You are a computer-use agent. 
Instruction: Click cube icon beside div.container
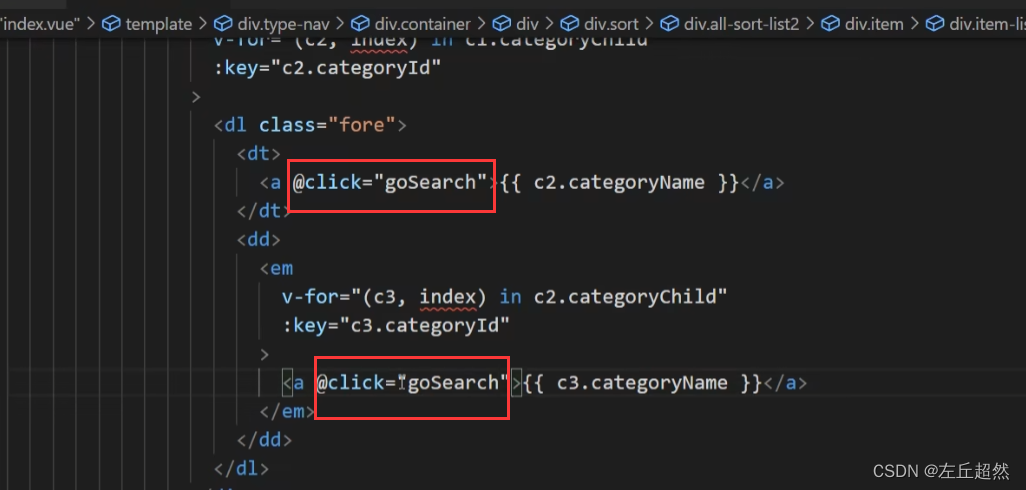(x=360, y=25)
